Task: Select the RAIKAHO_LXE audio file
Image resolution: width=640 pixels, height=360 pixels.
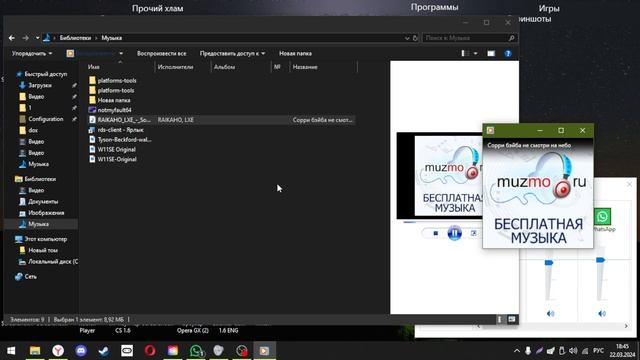Action: coord(222,120)
